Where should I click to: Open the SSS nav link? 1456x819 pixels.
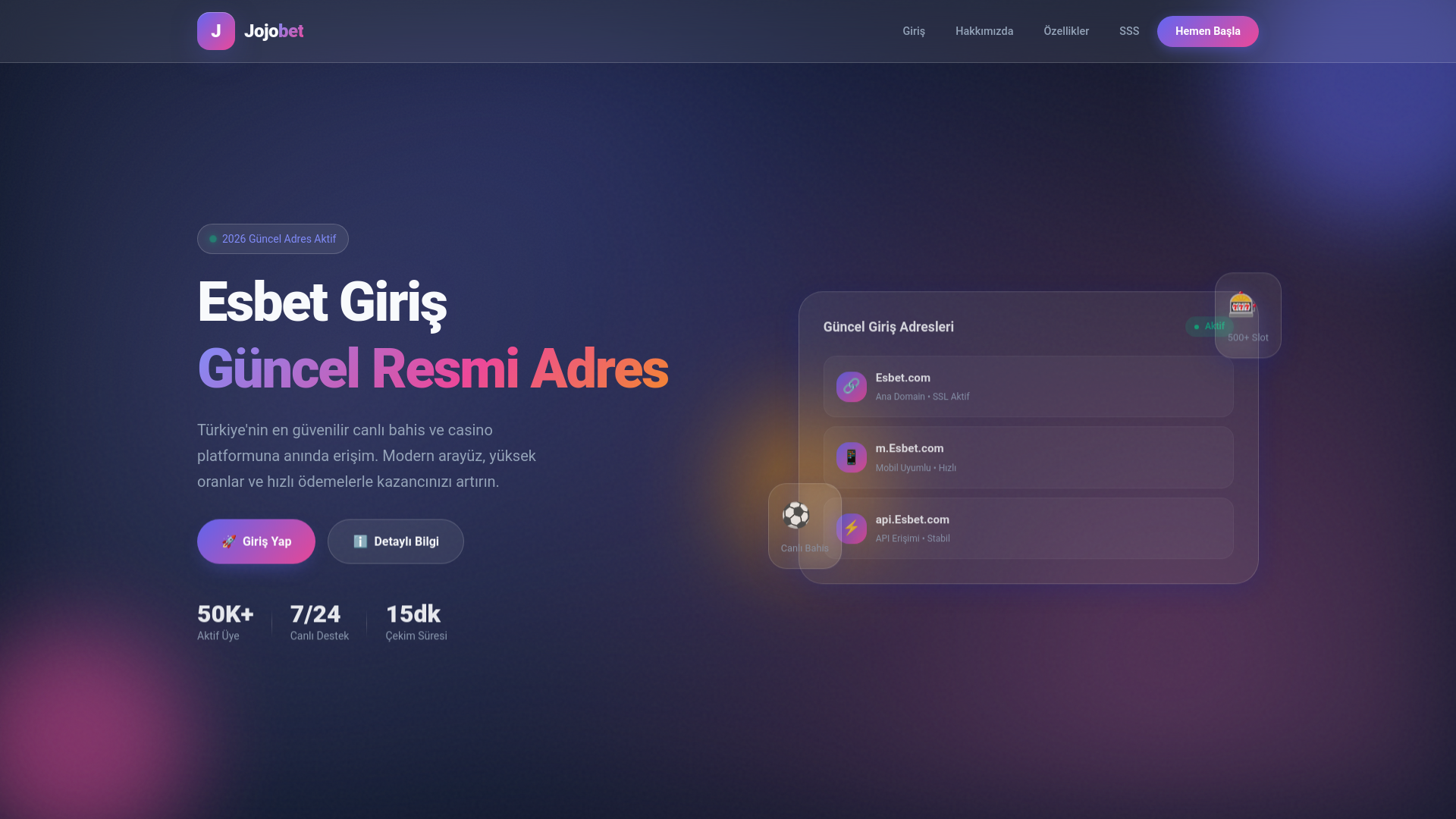1129,31
